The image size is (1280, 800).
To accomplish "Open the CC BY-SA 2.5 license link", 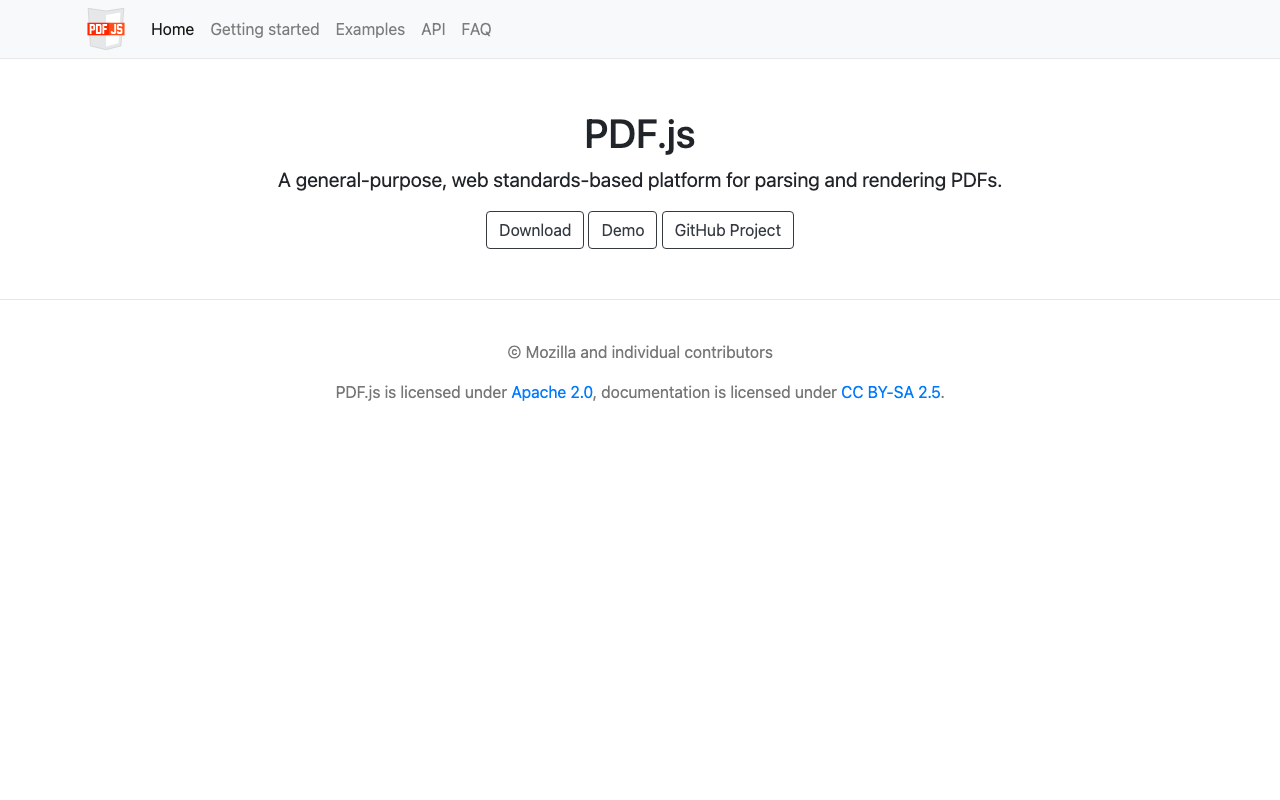I will click(x=890, y=392).
